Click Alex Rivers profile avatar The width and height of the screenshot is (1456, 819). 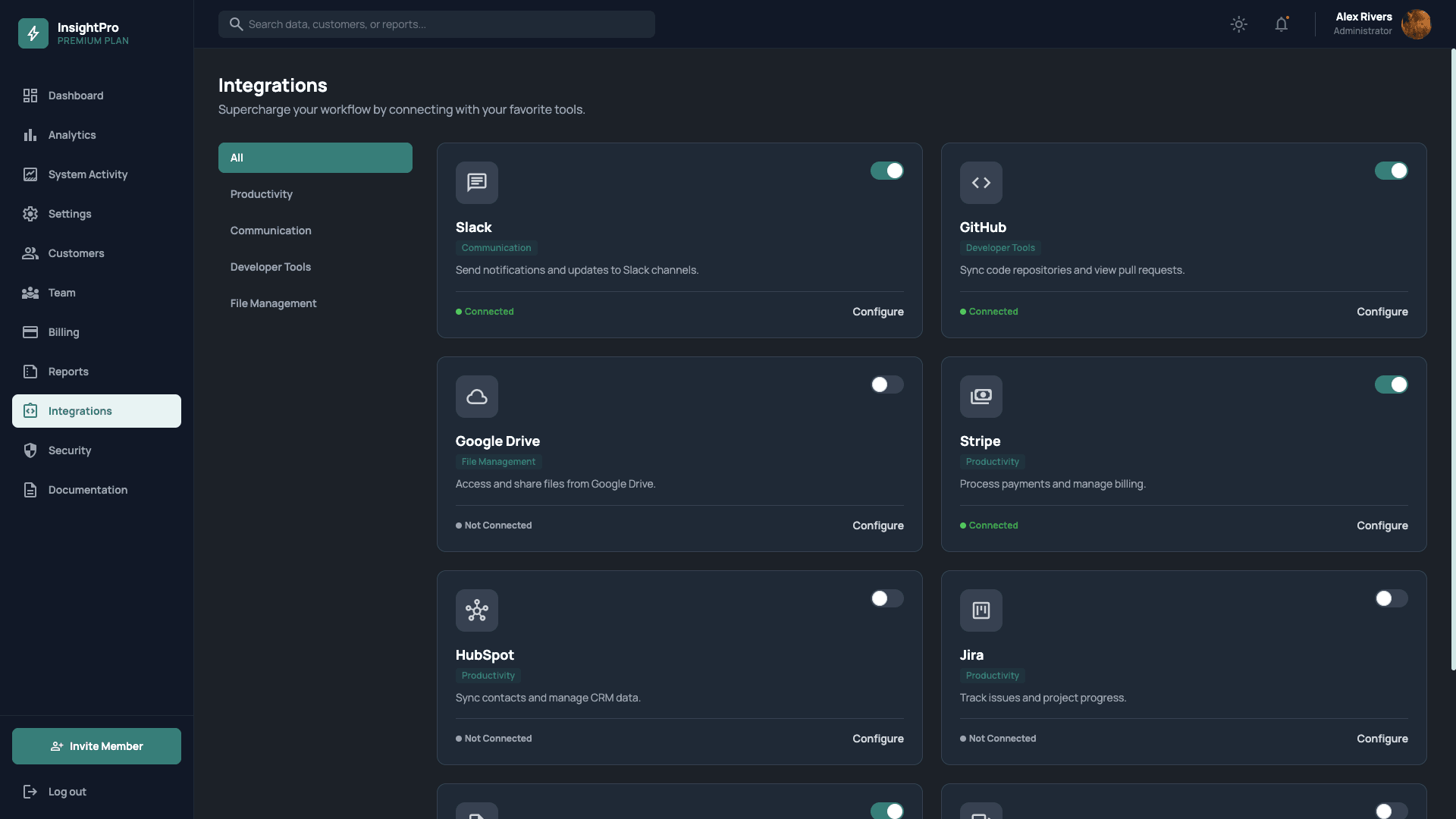1417,24
